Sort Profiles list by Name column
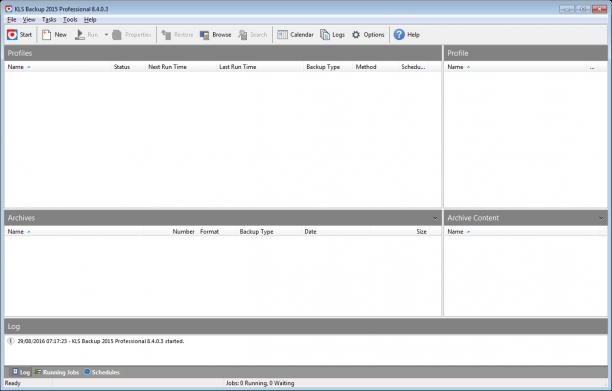The image size is (612, 391). coord(16,67)
